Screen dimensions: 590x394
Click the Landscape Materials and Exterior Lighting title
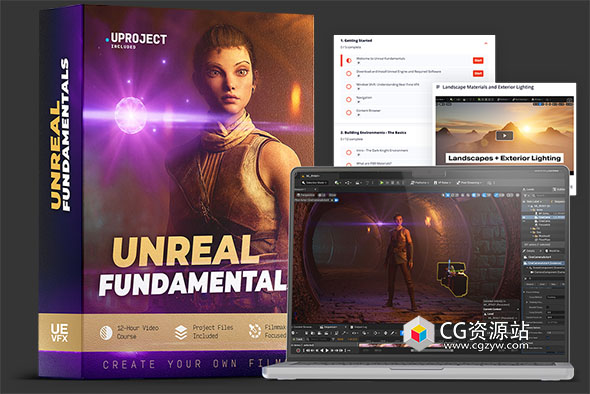click(488, 87)
